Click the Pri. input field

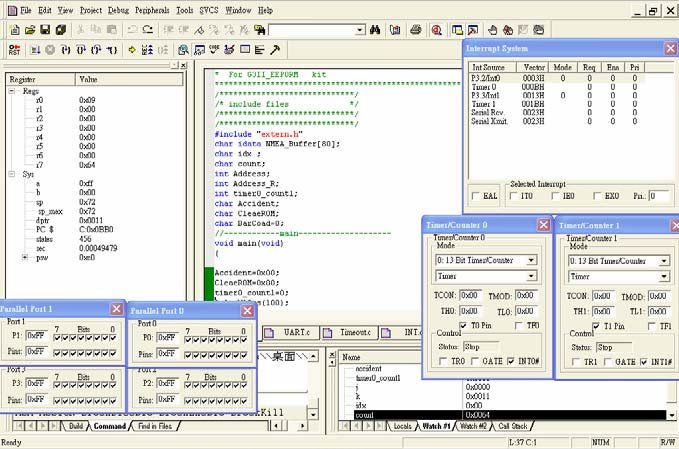click(x=659, y=196)
